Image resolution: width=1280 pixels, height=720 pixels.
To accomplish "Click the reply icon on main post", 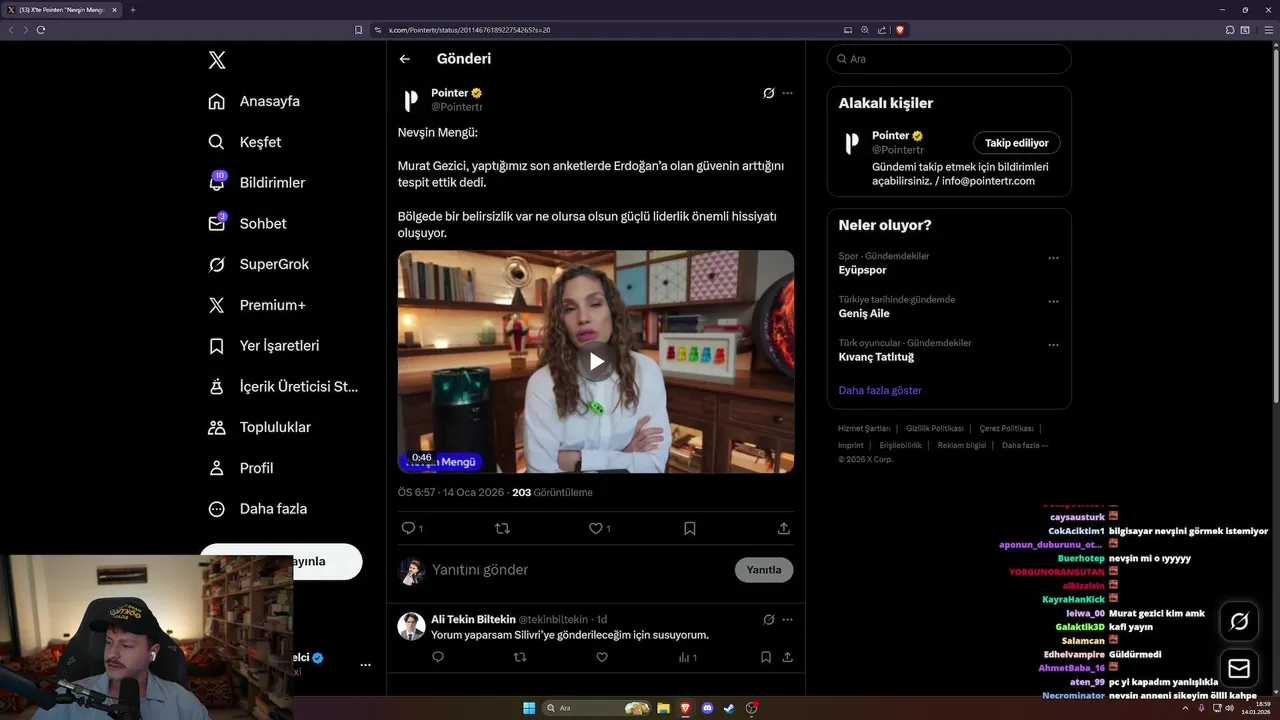I will pos(408,528).
